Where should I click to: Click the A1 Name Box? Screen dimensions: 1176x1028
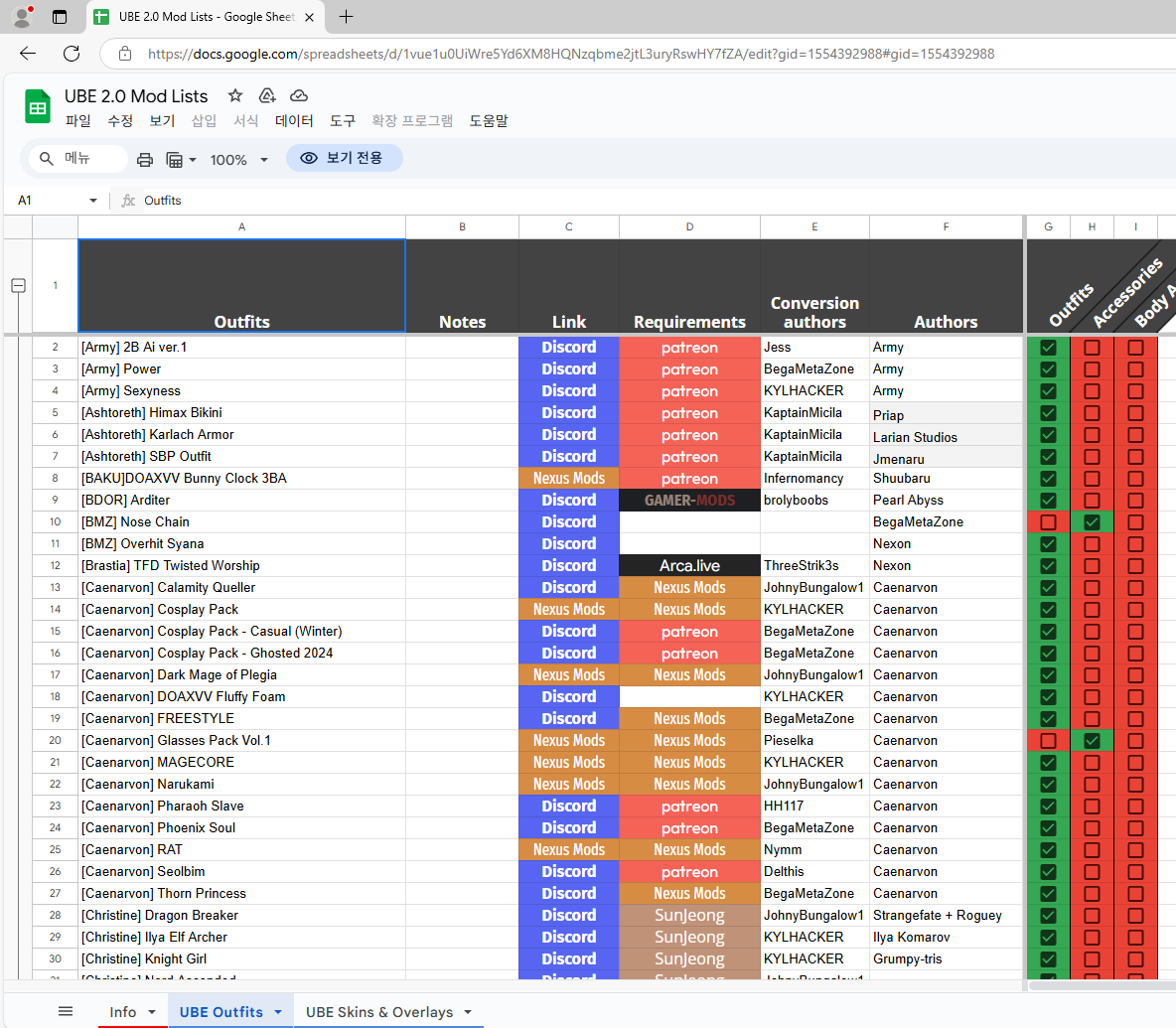(x=48, y=201)
